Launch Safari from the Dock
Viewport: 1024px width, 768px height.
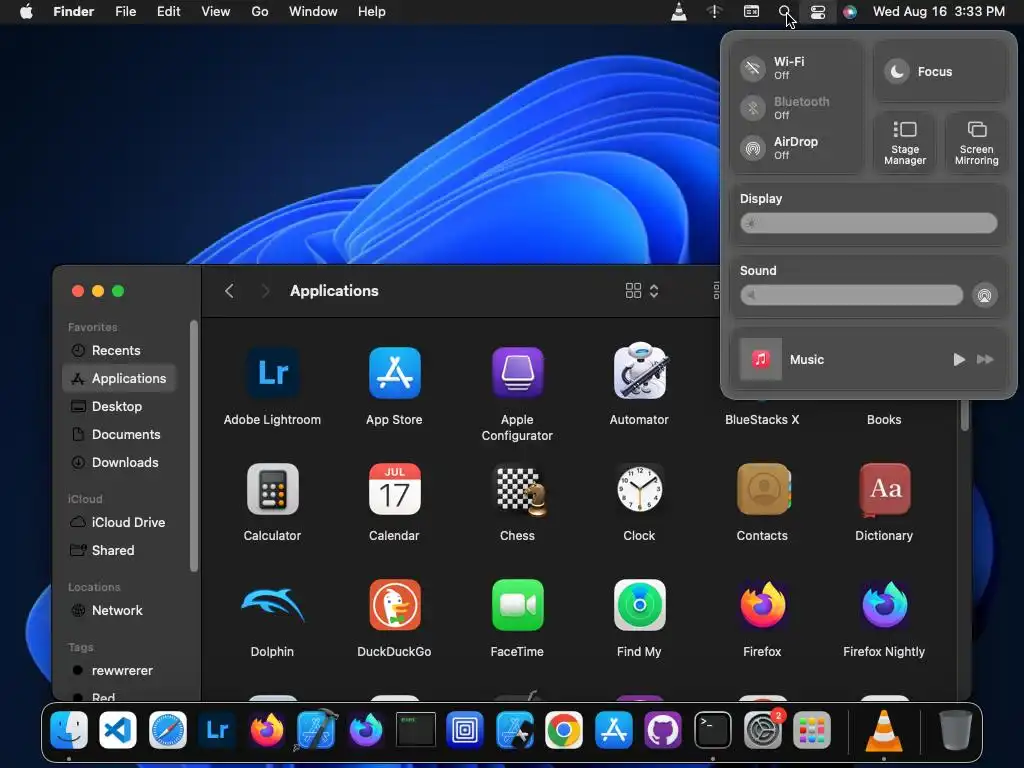tap(168, 729)
